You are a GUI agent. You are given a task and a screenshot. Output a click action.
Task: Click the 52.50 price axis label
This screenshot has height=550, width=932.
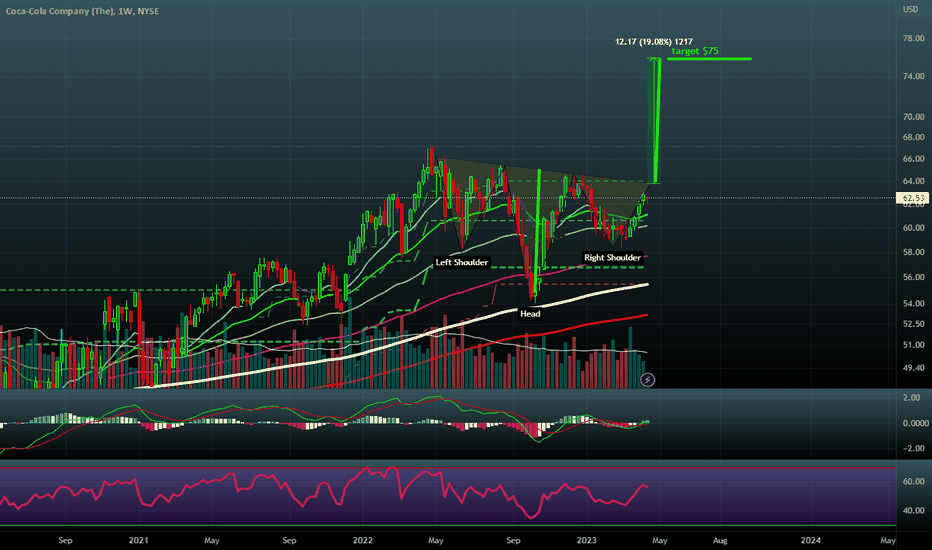pos(914,324)
